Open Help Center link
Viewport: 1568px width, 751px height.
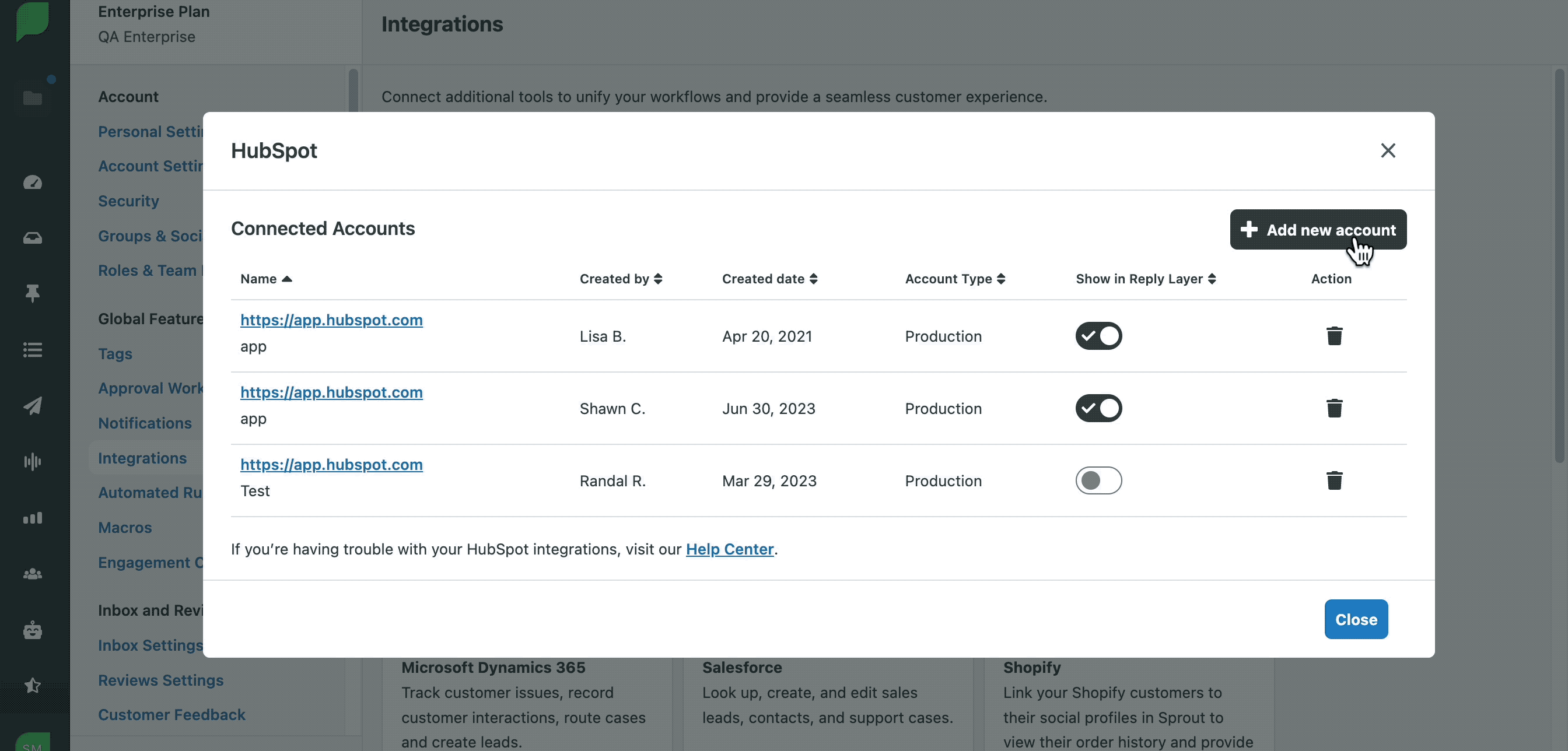pyautogui.click(x=729, y=549)
